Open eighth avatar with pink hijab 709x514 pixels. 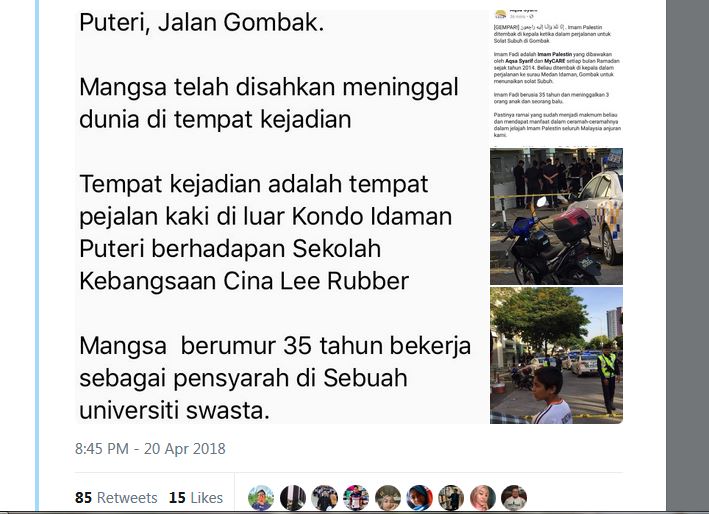482,498
